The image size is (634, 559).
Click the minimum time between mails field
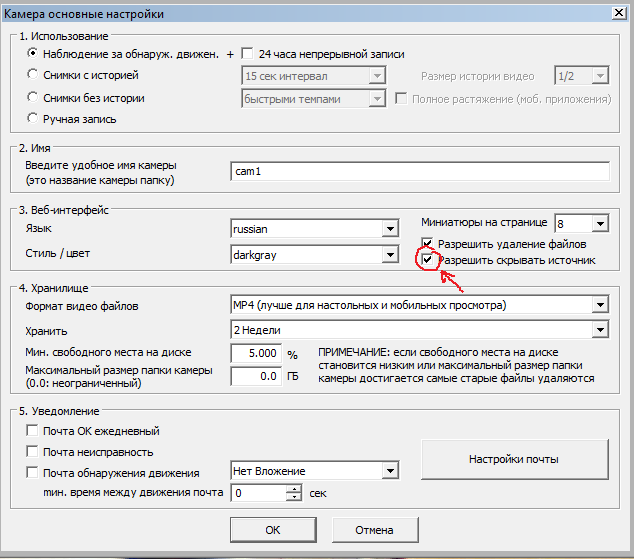click(258, 493)
